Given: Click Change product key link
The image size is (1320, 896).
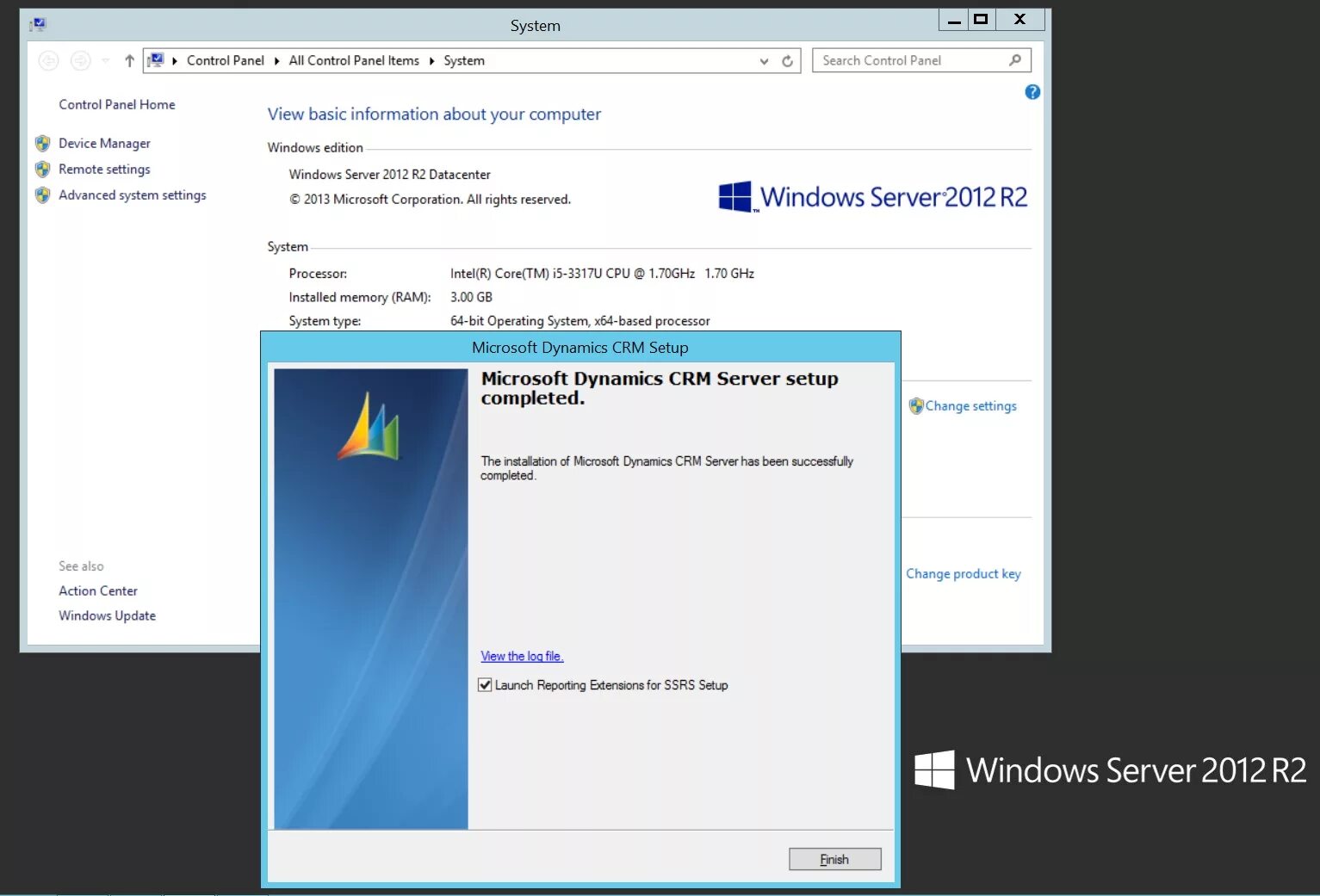Looking at the screenshot, I should pyautogui.click(x=964, y=573).
